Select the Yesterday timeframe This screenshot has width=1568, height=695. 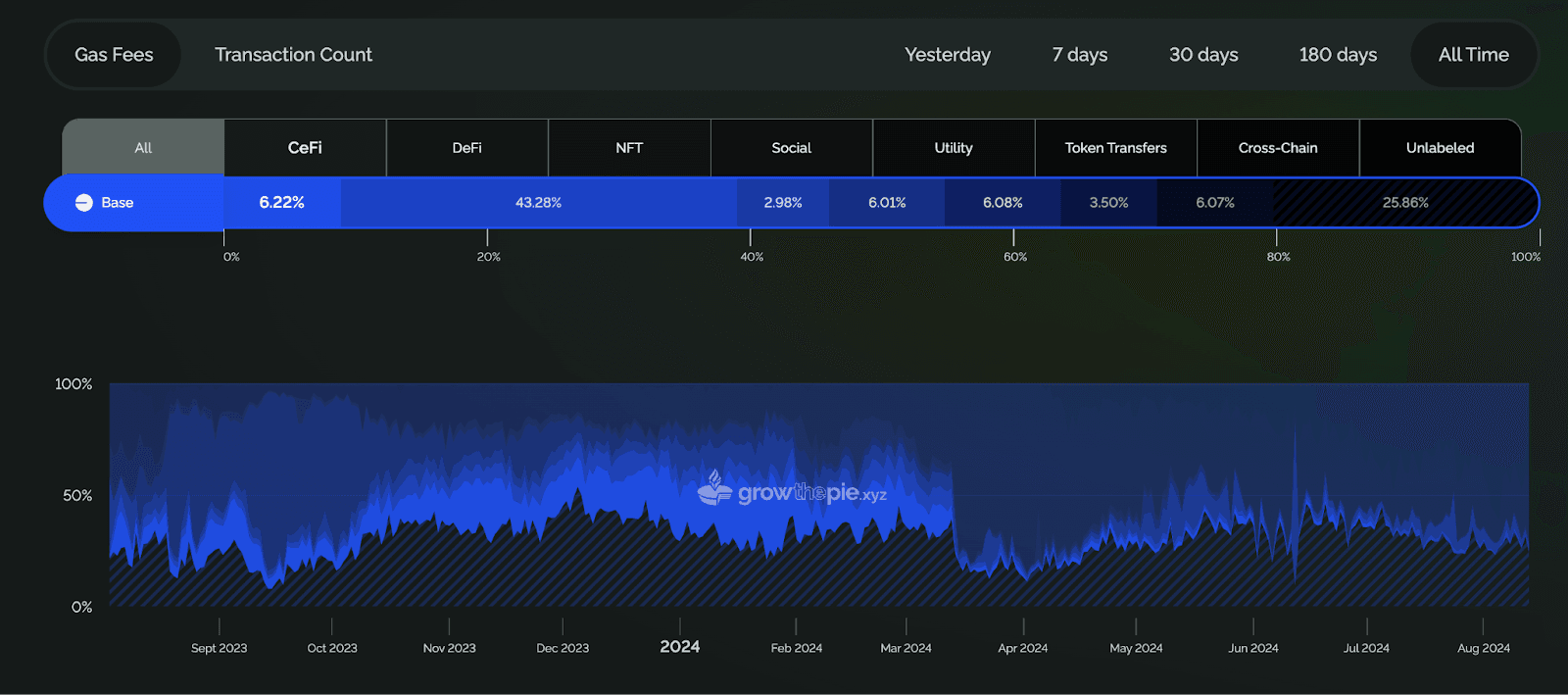tap(947, 55)
